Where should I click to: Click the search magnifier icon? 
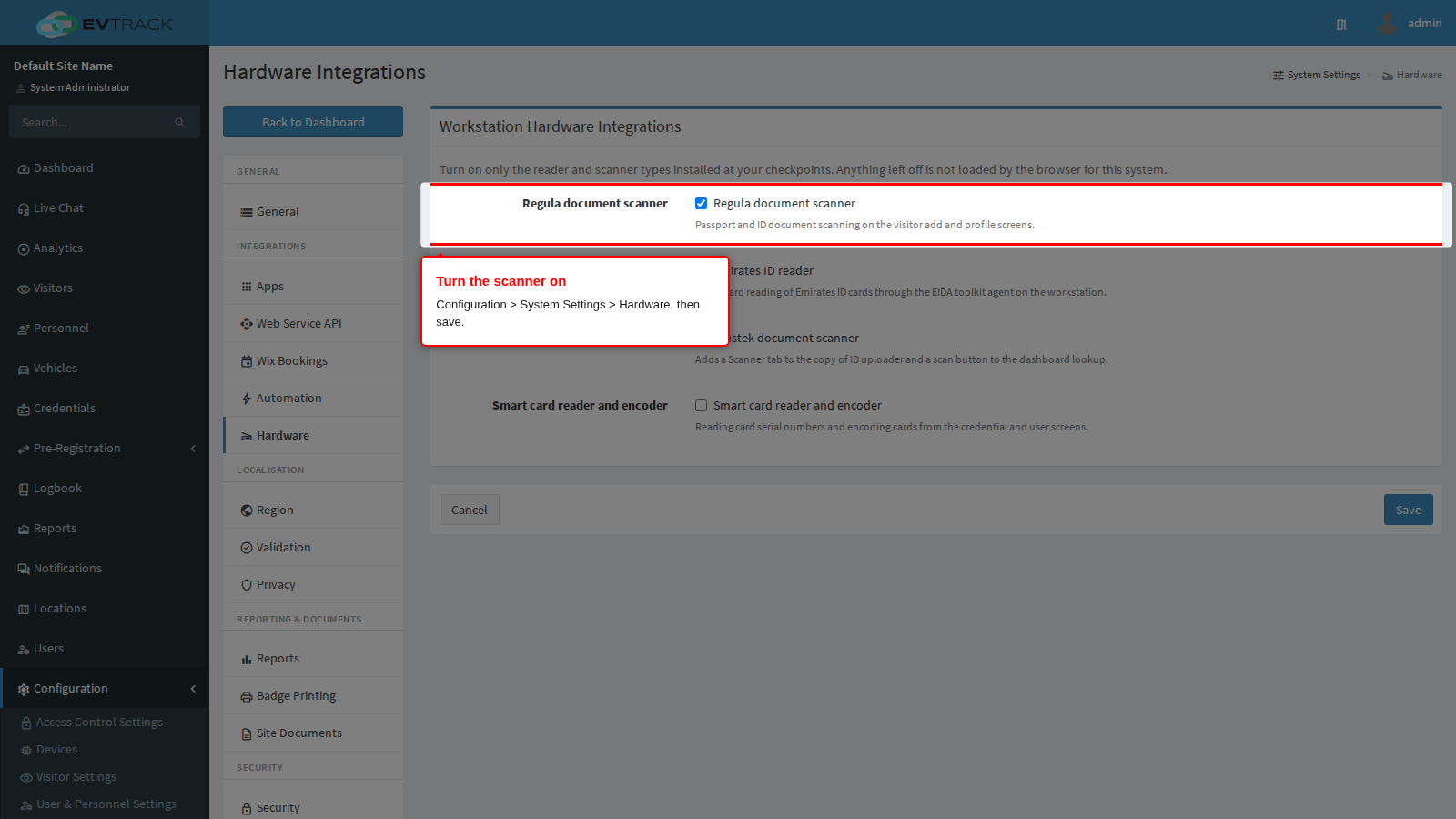[x=180, y=122]
